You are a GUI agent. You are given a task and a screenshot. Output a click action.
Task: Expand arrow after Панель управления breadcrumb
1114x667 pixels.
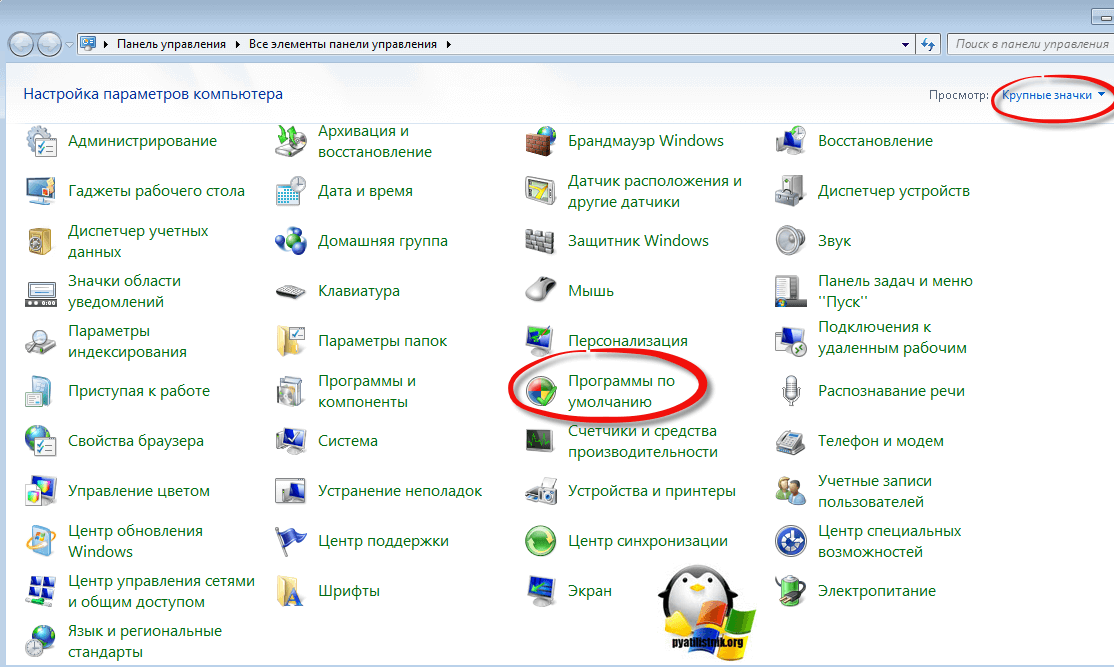238,44
